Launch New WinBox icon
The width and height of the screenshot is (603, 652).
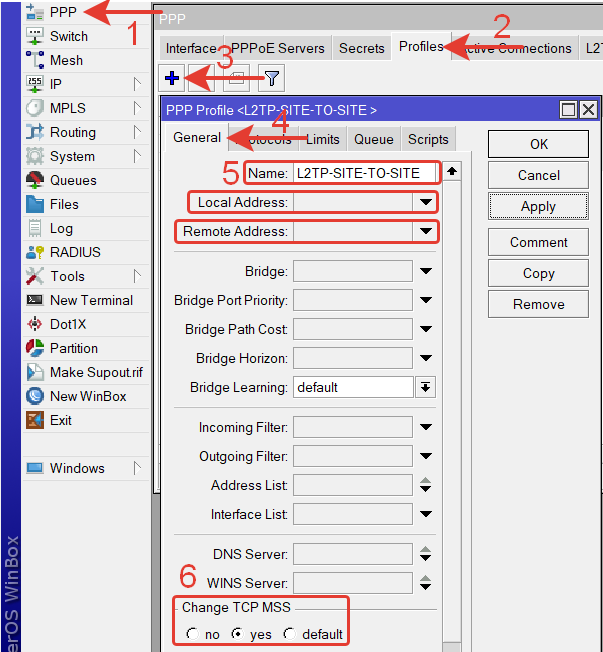click(x=35, y=396)
